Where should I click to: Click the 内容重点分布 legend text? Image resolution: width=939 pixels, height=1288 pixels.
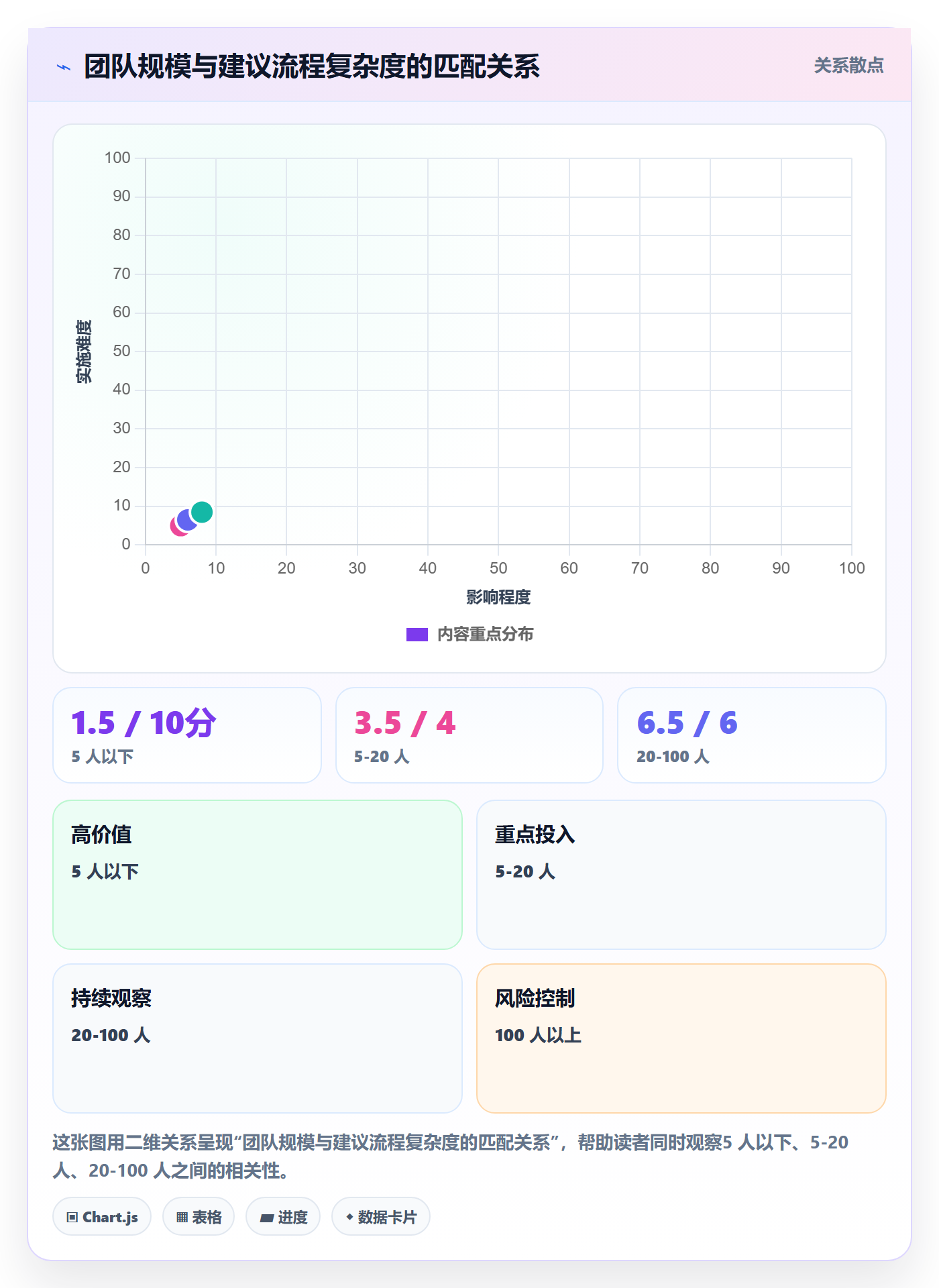485,635
